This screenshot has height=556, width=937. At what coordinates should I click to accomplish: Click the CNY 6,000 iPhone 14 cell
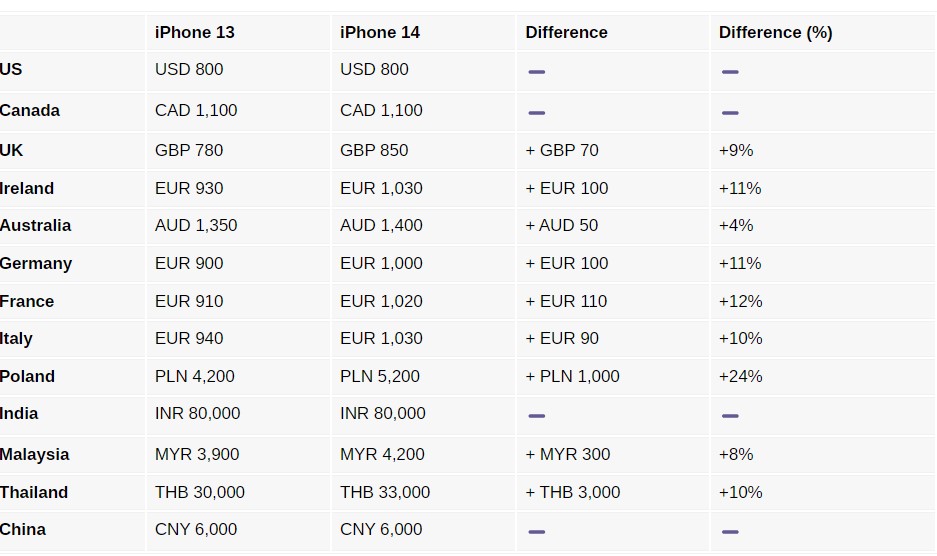pyautogui.click(x=381, y=529)
